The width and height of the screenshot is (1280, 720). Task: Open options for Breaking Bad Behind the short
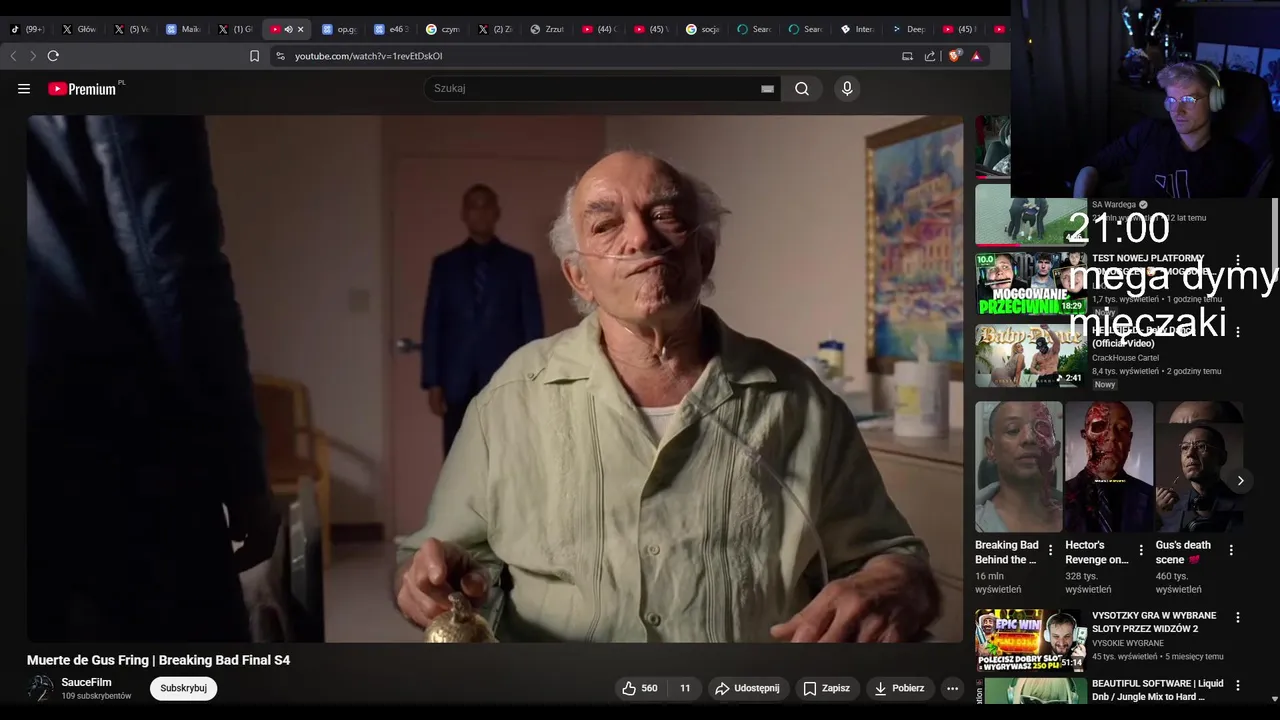click(x=1050, y=550)
